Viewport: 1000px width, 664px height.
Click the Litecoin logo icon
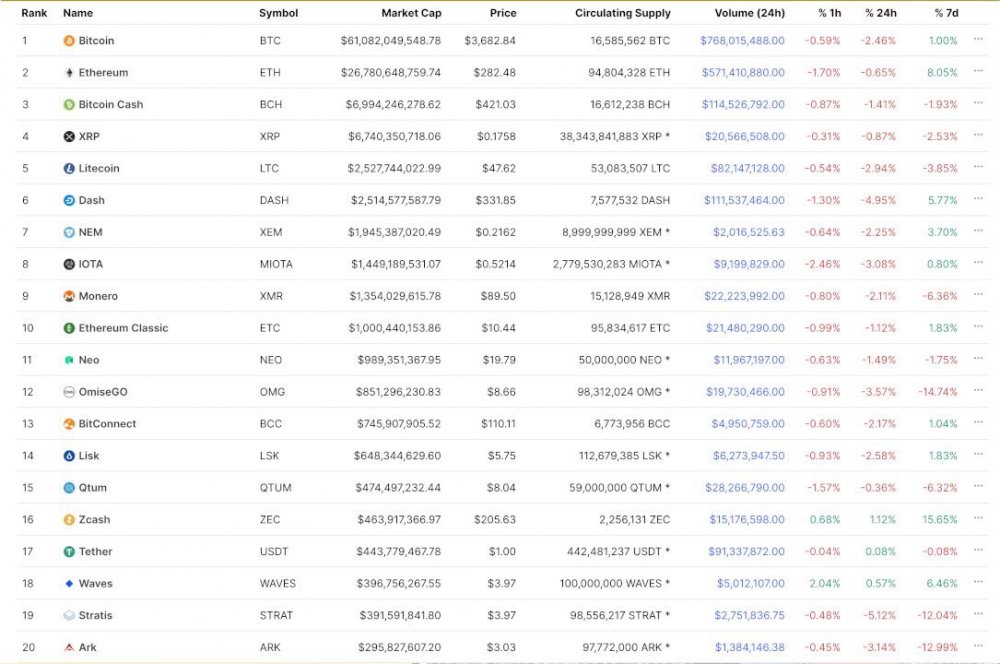[69, 168]
